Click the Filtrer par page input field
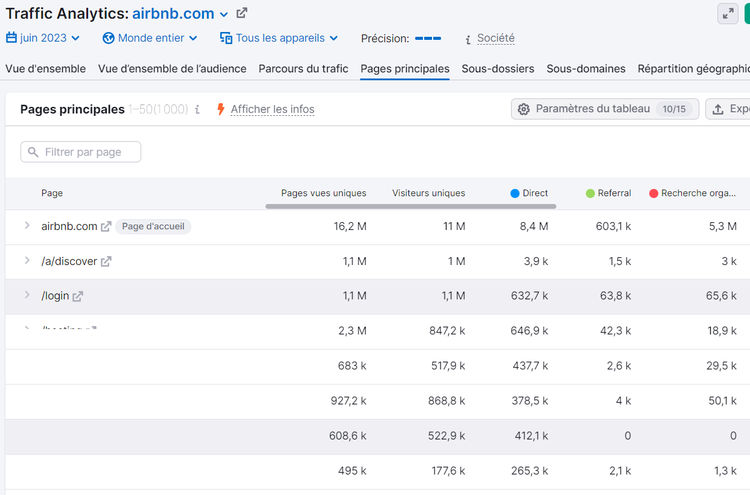Viewport: 750px width, 495px height. coord(81,152)
